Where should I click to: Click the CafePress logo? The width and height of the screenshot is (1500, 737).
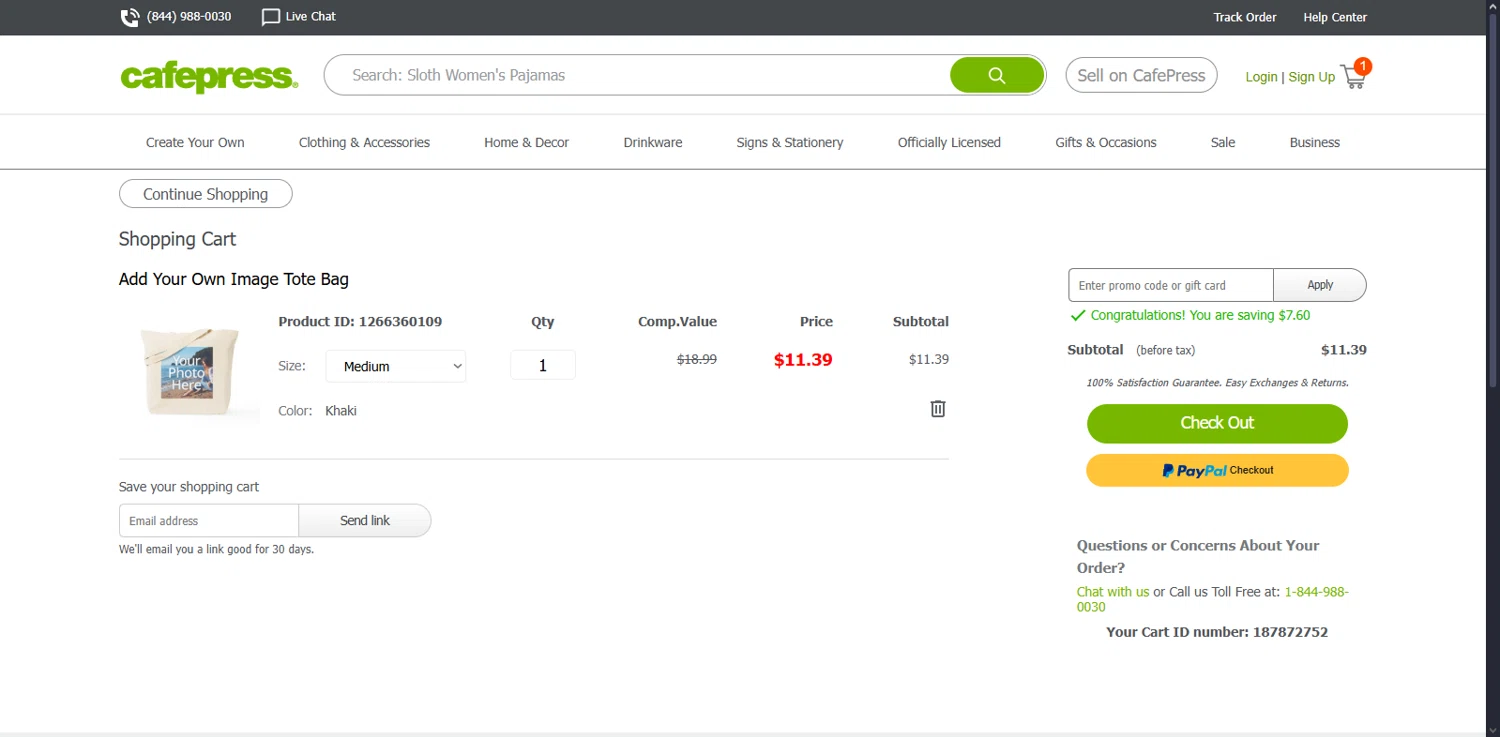tap(209, 77)
